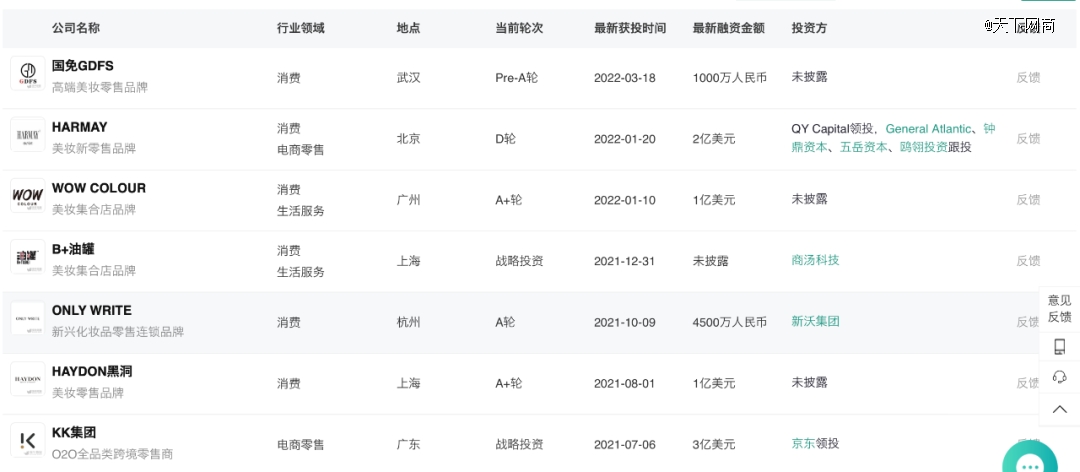The image size is (1080, 472).
Task: Open the B+油罐 company logo
Action: click(x=28, y=257)
